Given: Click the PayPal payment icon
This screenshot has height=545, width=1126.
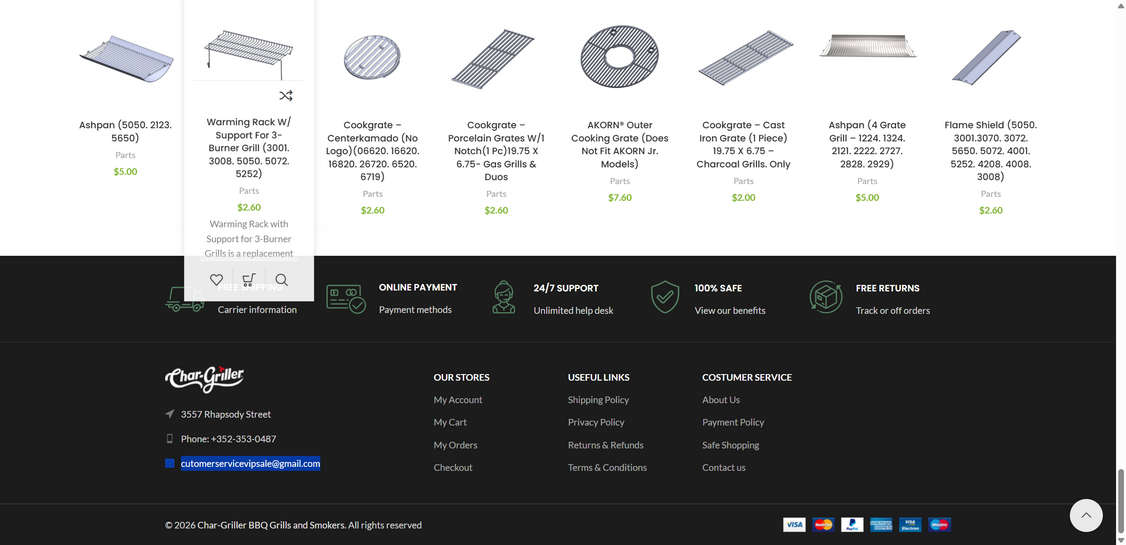Looking at the screenshot, I should [852, 524].
